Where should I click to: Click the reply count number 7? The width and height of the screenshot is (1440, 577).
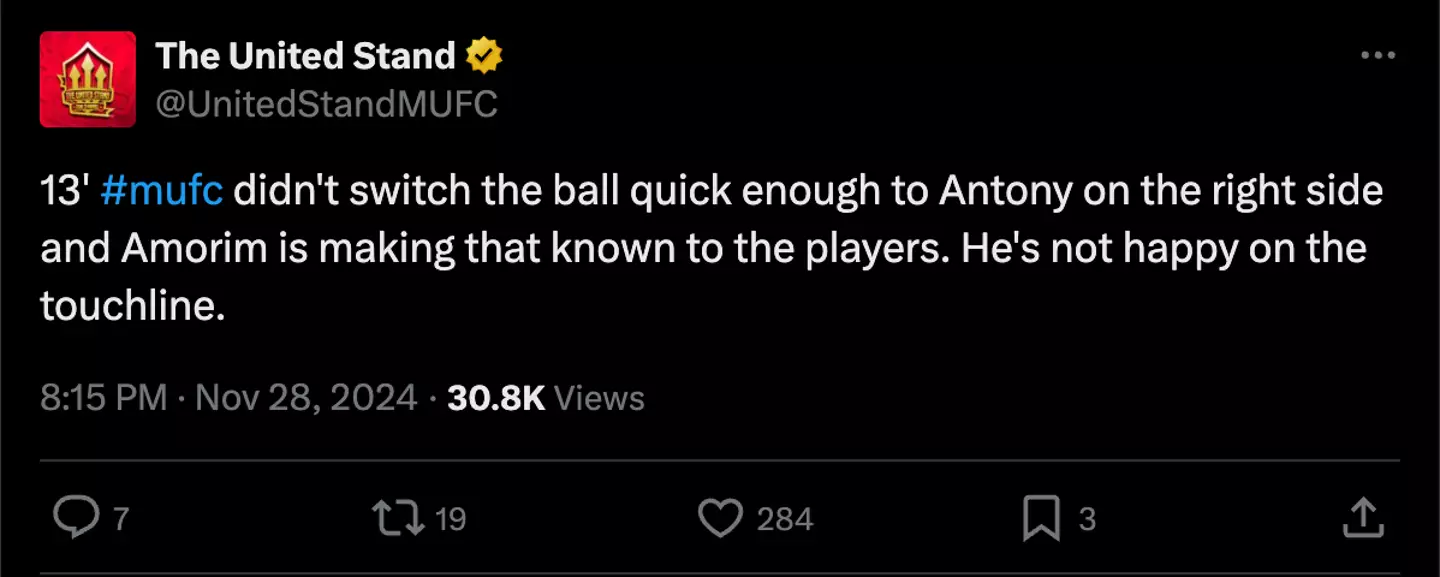(121, 519)
